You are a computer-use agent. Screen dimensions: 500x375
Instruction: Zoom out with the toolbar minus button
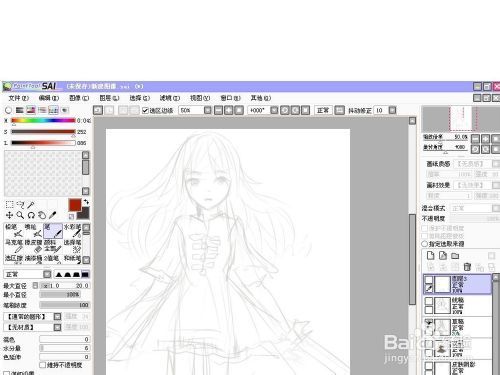click(x=218, y=110)
